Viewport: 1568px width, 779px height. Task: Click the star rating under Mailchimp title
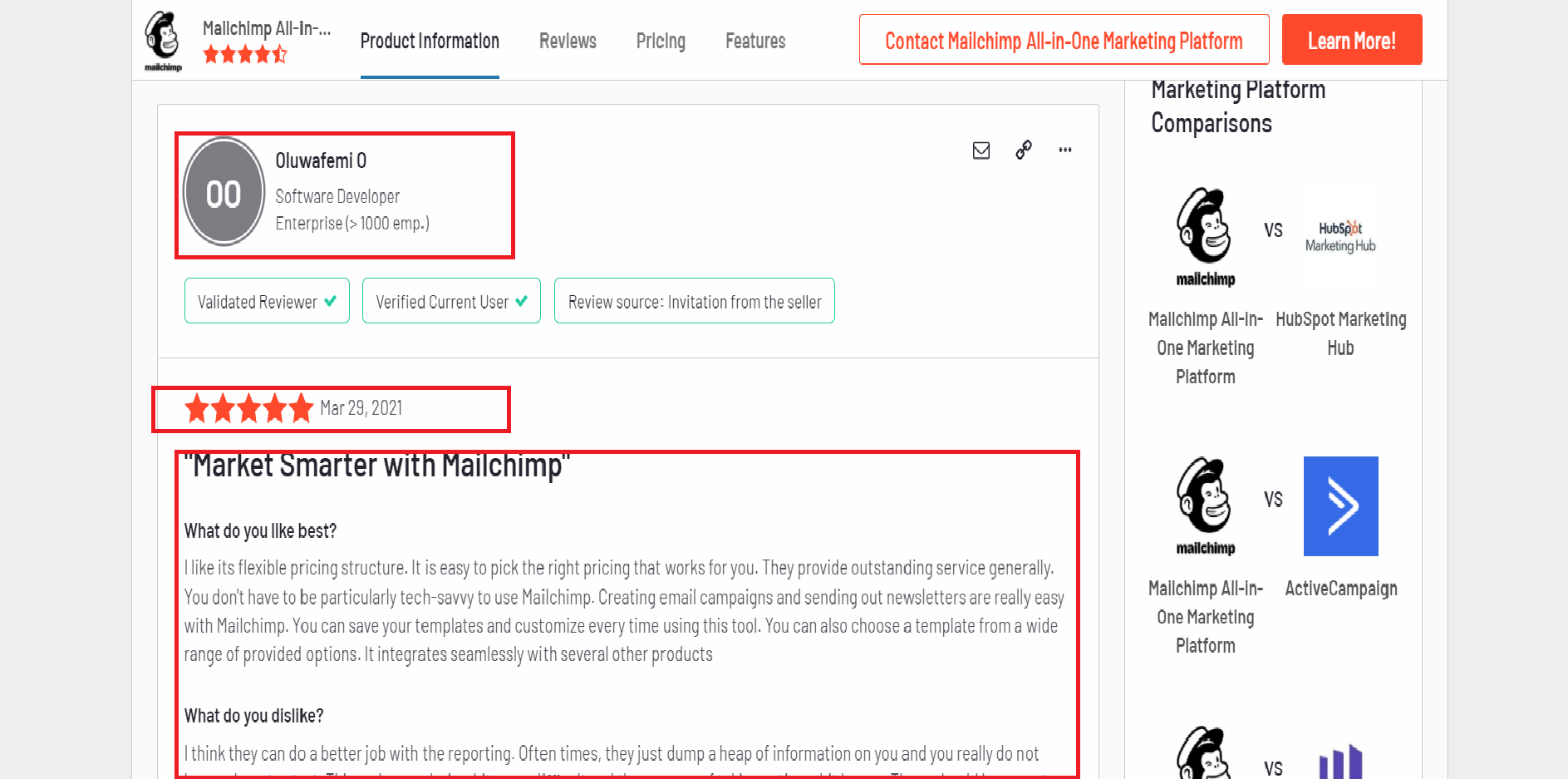tap(245, 55)
